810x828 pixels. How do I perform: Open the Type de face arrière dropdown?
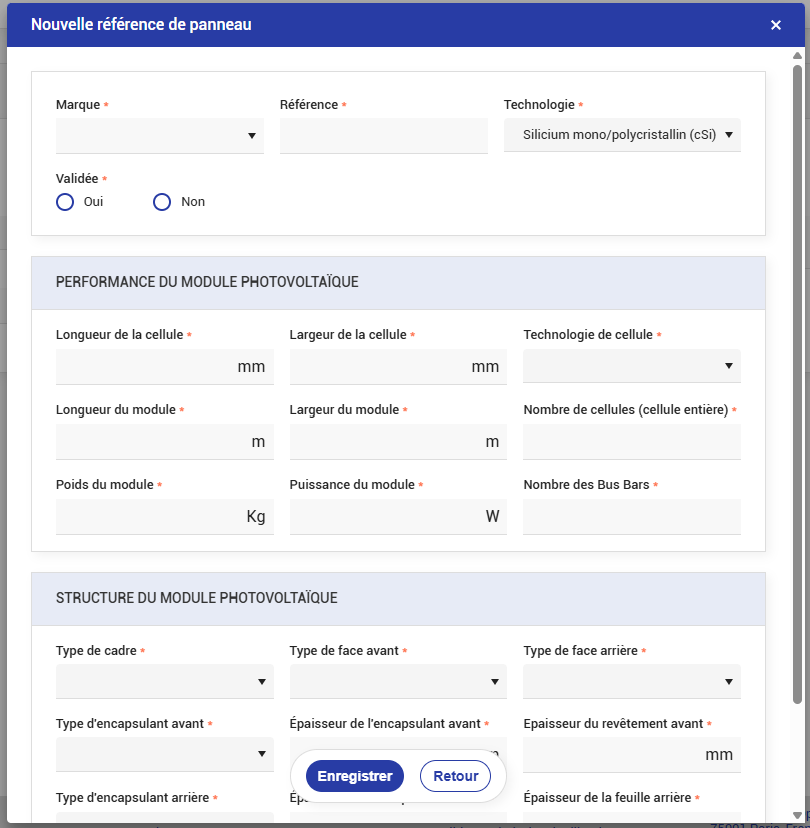coord(631,682)
